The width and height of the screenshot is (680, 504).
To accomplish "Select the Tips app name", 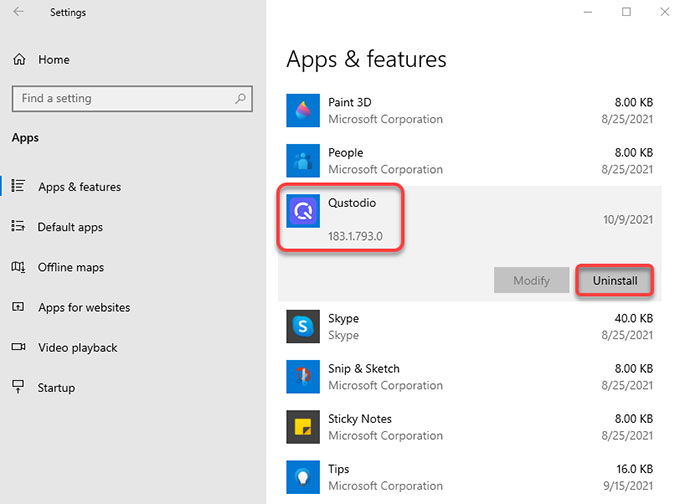I will click(x=339, y=469).
